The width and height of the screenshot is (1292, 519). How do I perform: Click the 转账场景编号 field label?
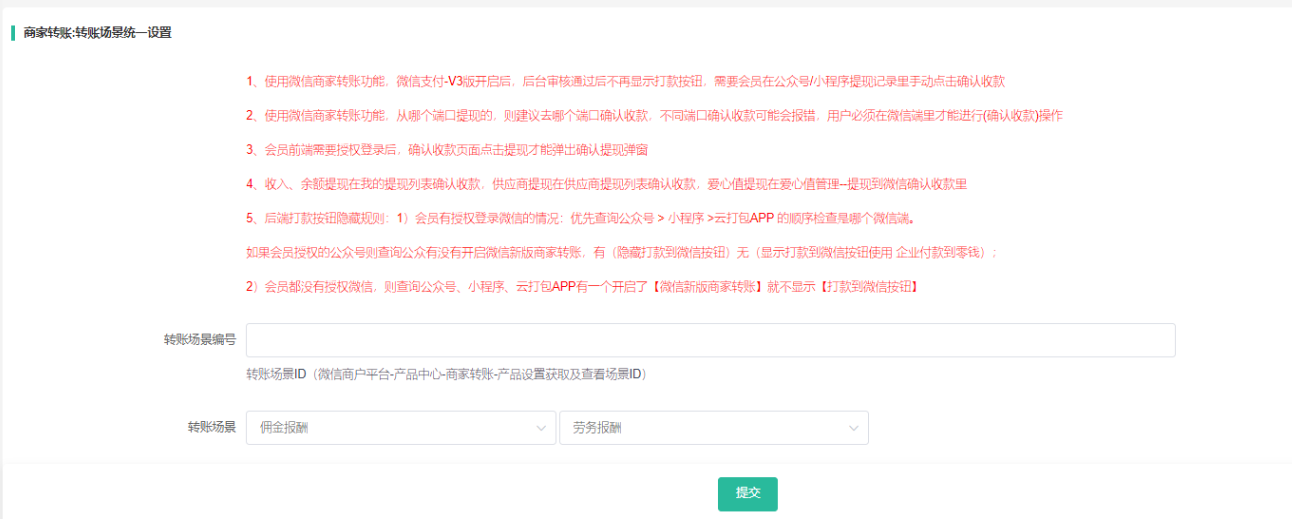(x=200, y=340)
